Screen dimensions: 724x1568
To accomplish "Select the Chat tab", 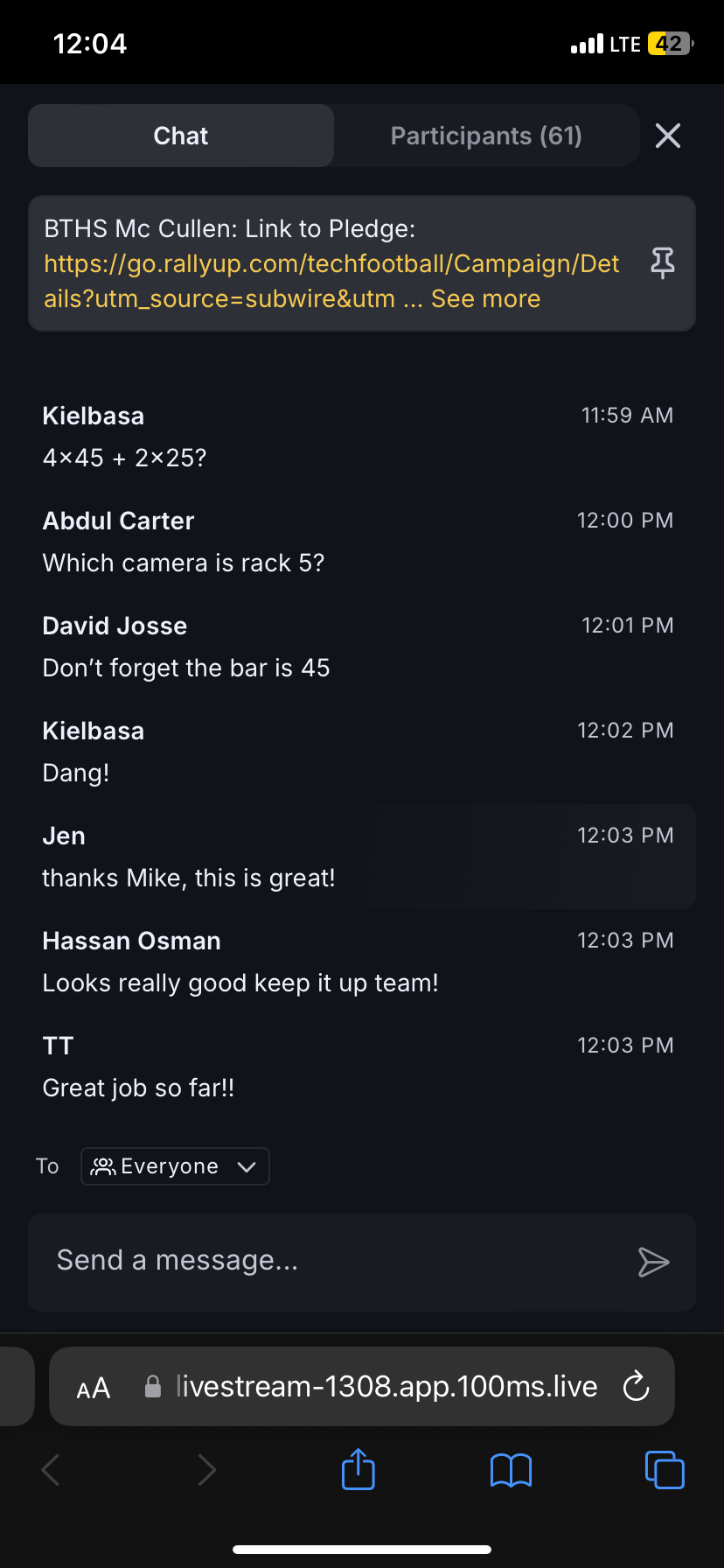I will (x=181, y=136).
